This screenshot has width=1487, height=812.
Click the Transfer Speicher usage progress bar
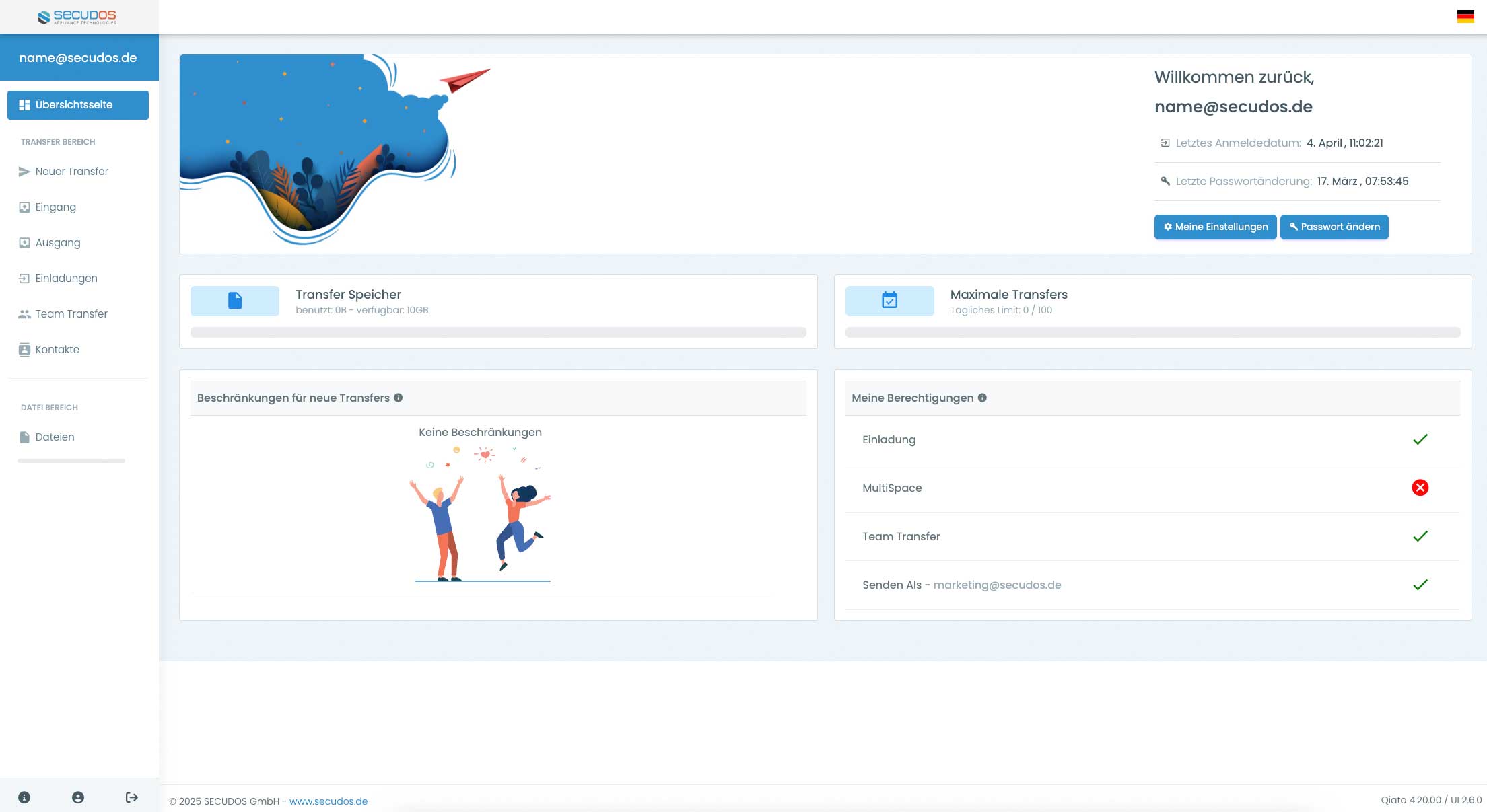[498, 332]
